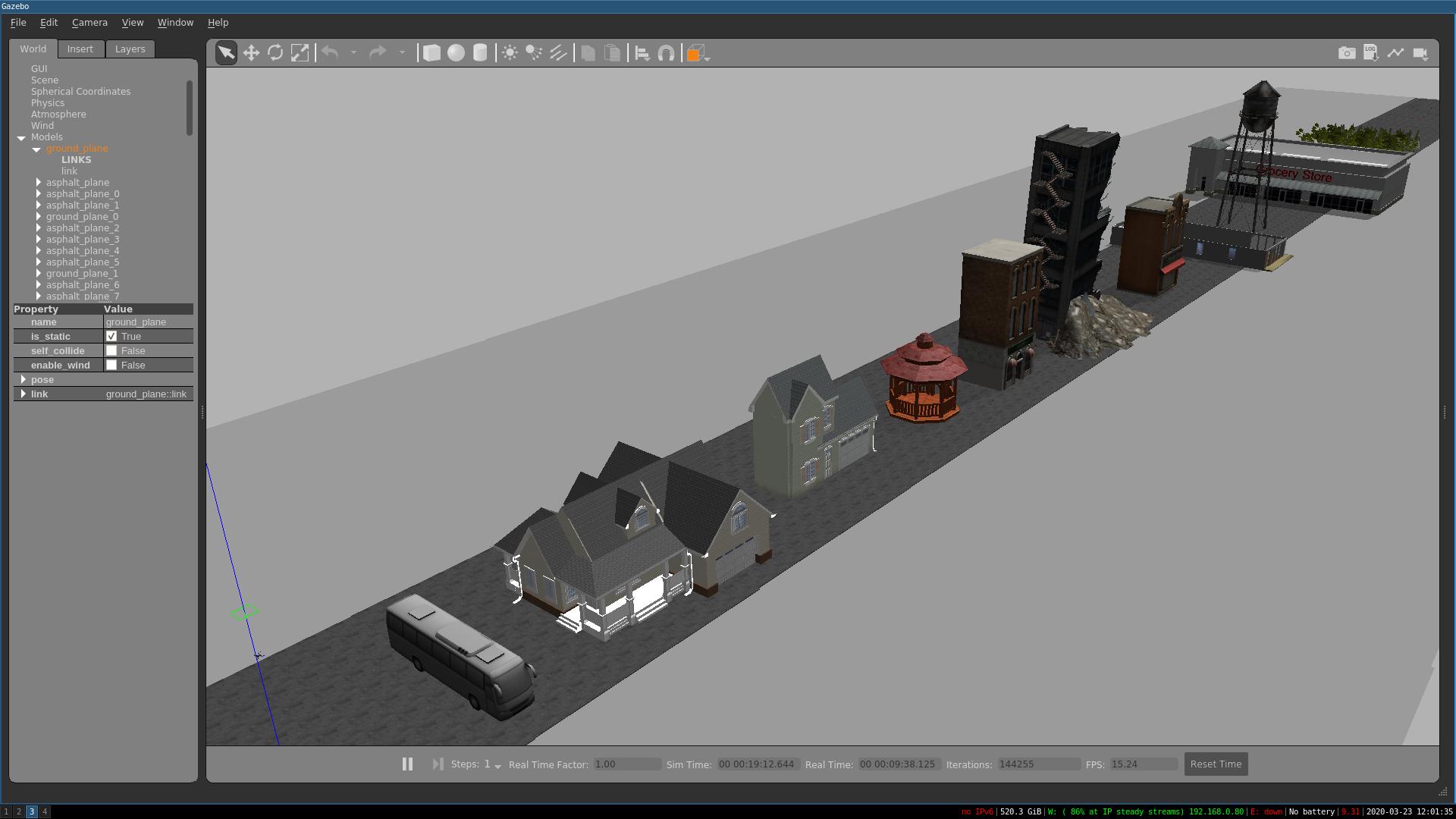Open the Camera menu

pyautogui.click(x=89, y=23)
